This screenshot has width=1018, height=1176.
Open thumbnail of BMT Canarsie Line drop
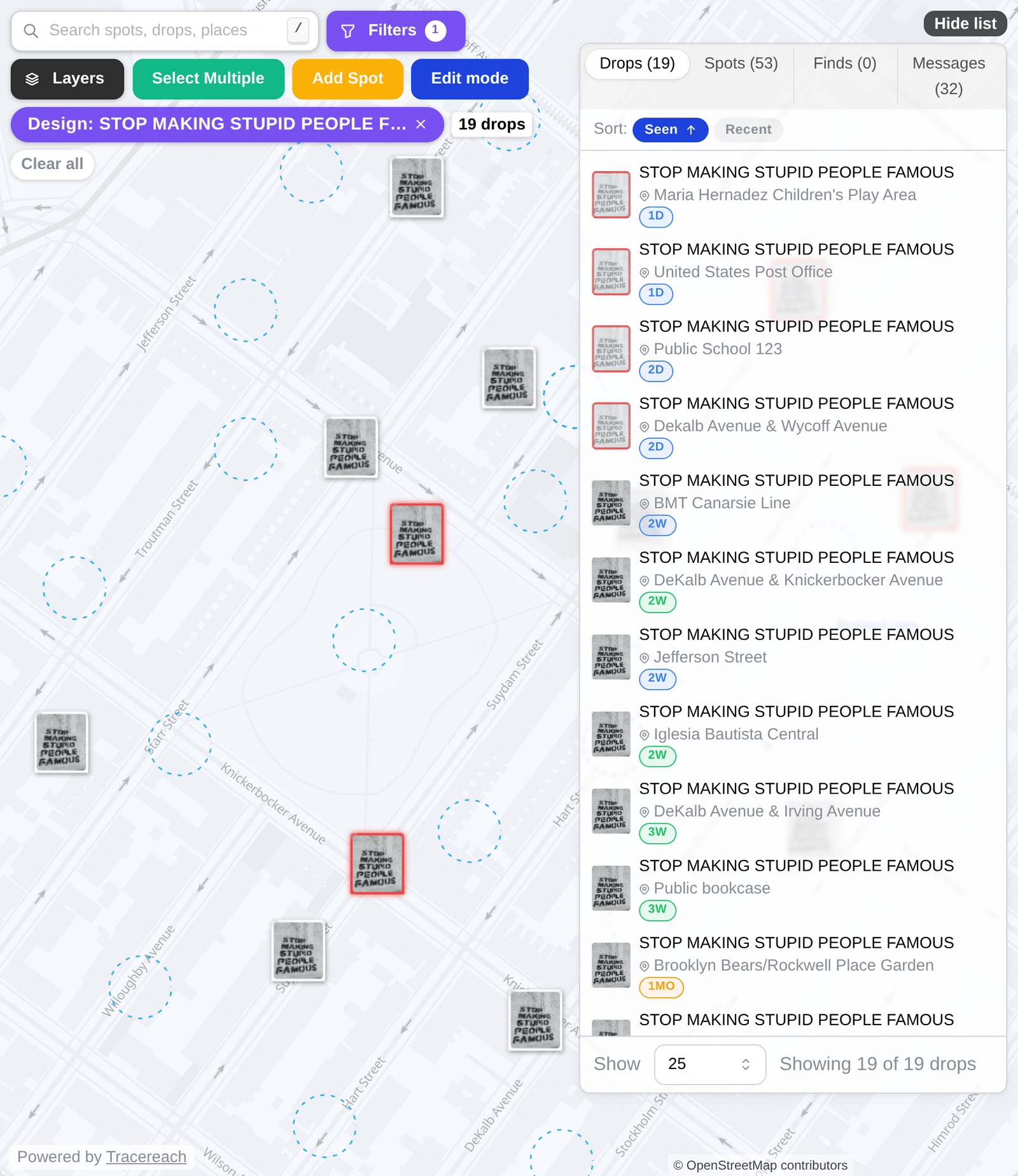[611, 502]
